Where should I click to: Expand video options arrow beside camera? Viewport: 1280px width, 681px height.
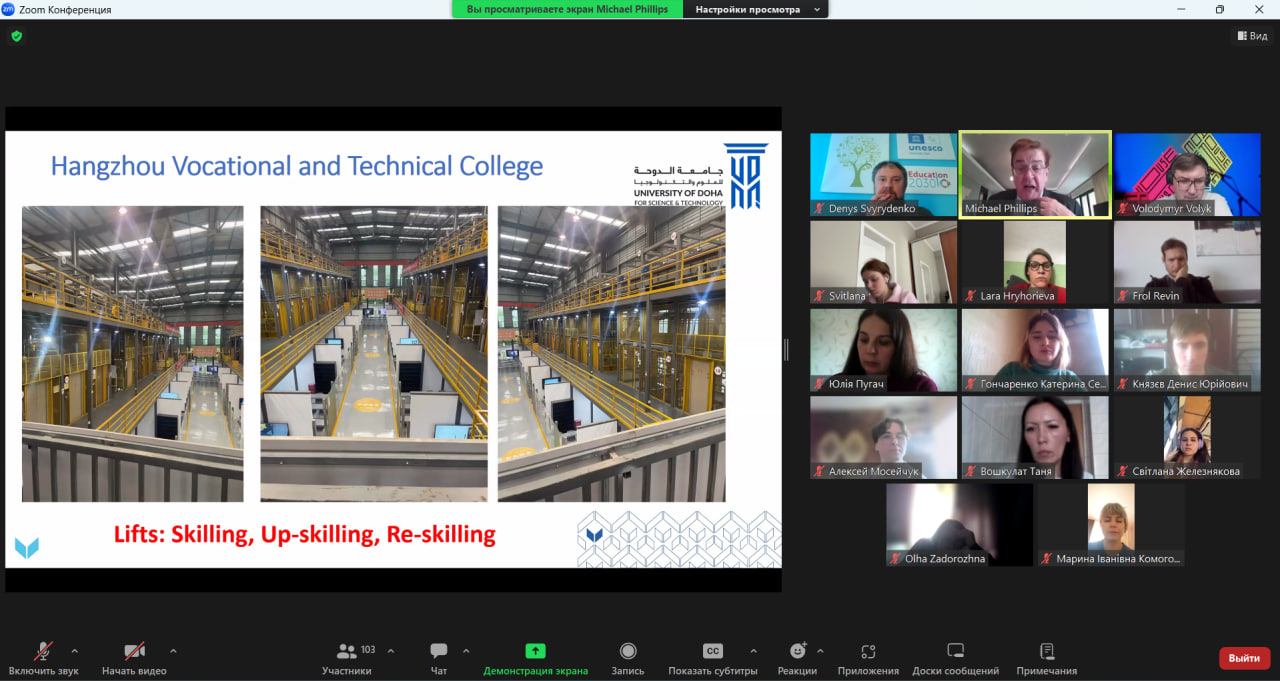173,650
